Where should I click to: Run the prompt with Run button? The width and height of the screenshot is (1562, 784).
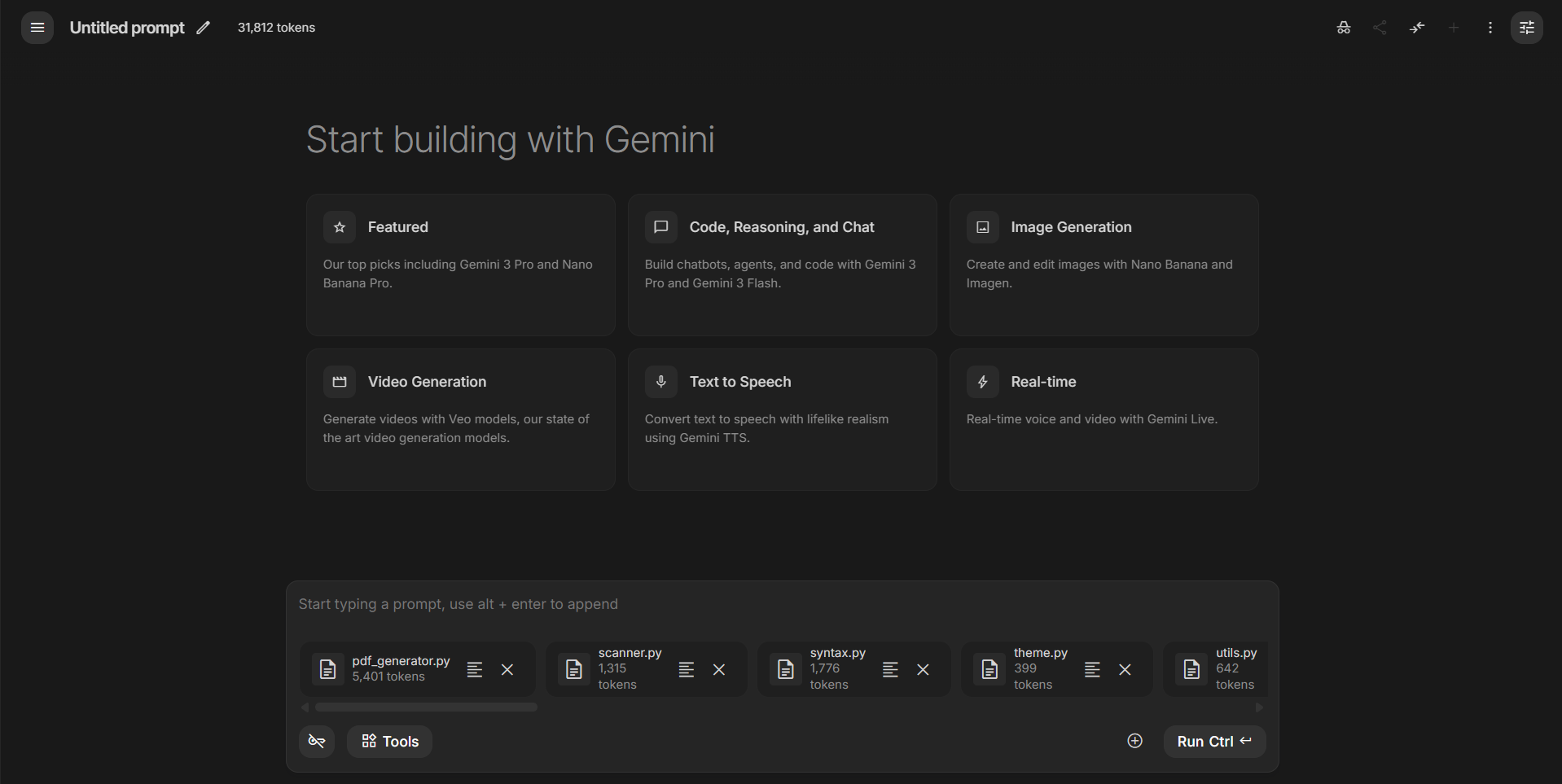tap(1213, 741)
